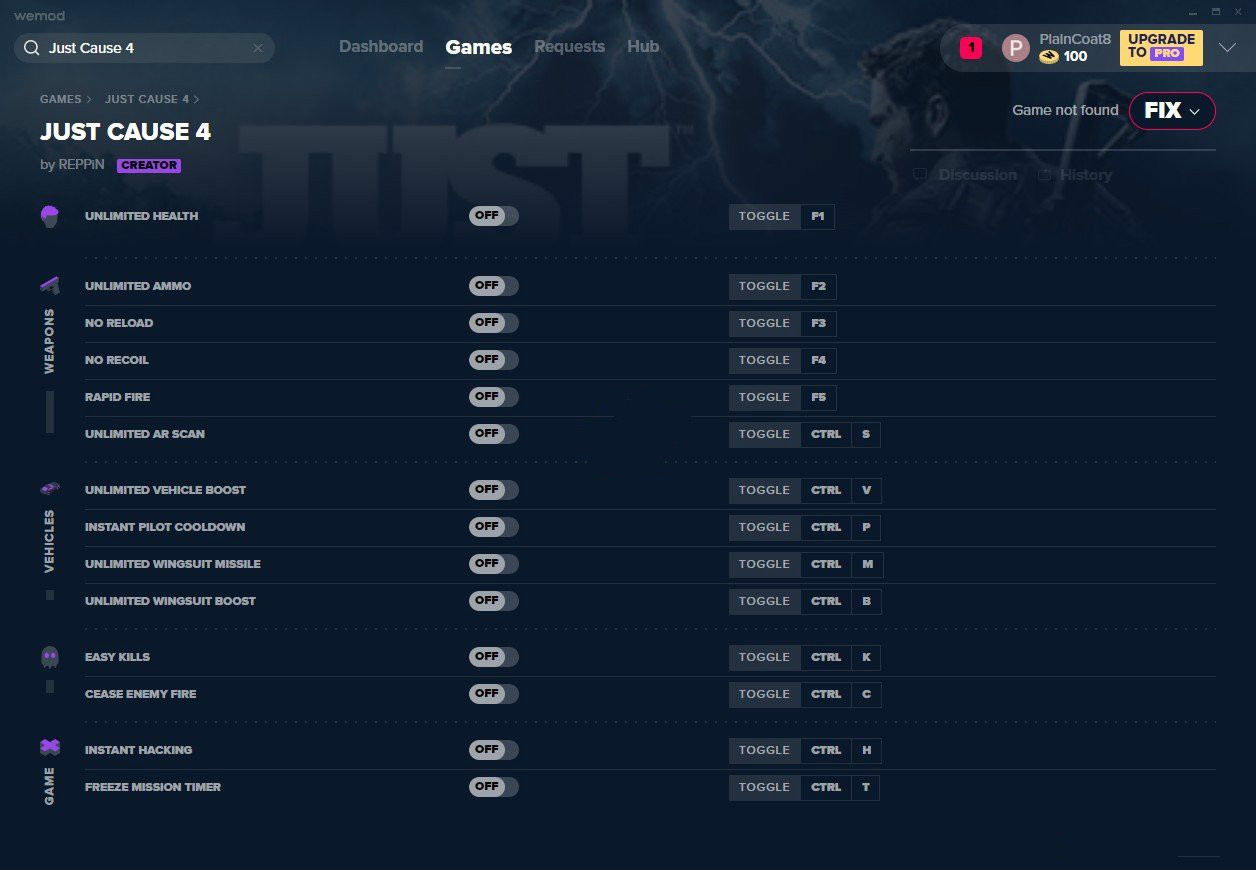The width and height of the screenshot is (1256, 870).
Task: Click the Vehicles category car icon
Action: coord(50,489)
